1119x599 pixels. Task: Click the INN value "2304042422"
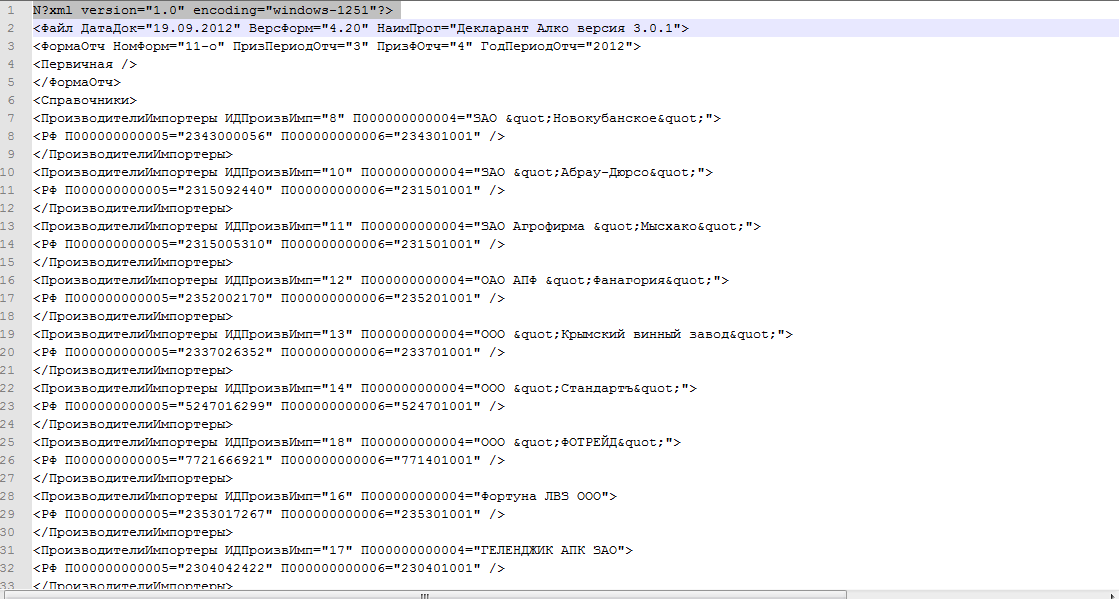pyautogui.click(x=226, y=568)
